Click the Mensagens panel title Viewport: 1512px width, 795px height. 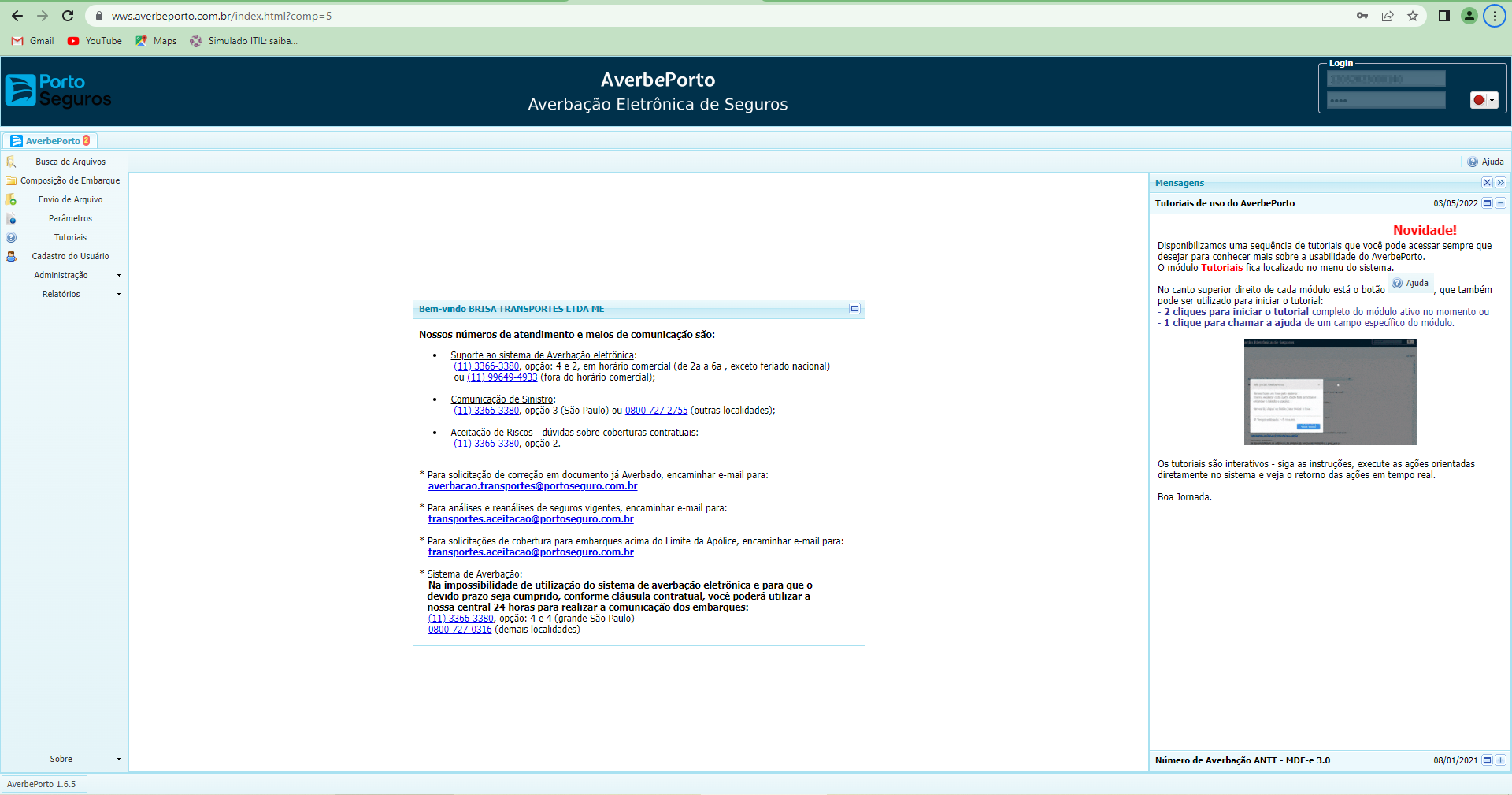[1180, 183]
